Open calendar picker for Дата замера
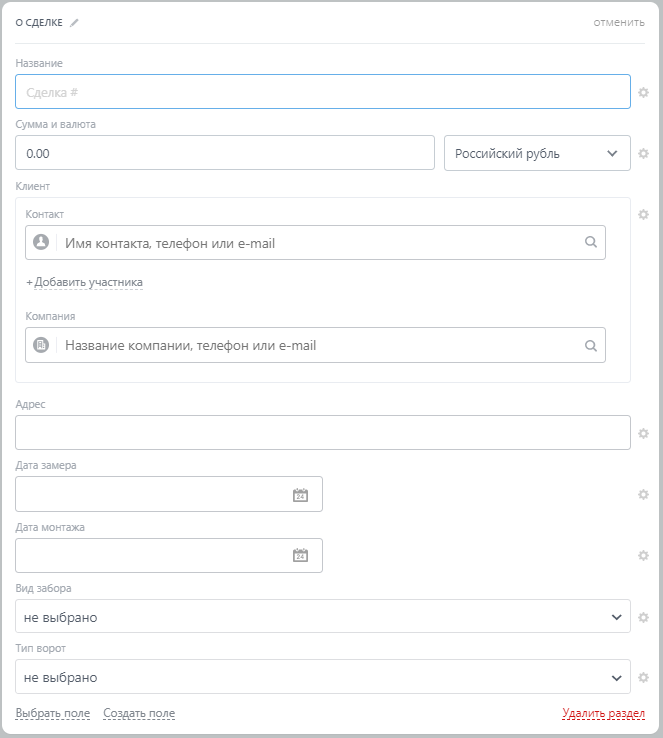This screenshot has height=738, width=663. (x=300, y=495)
